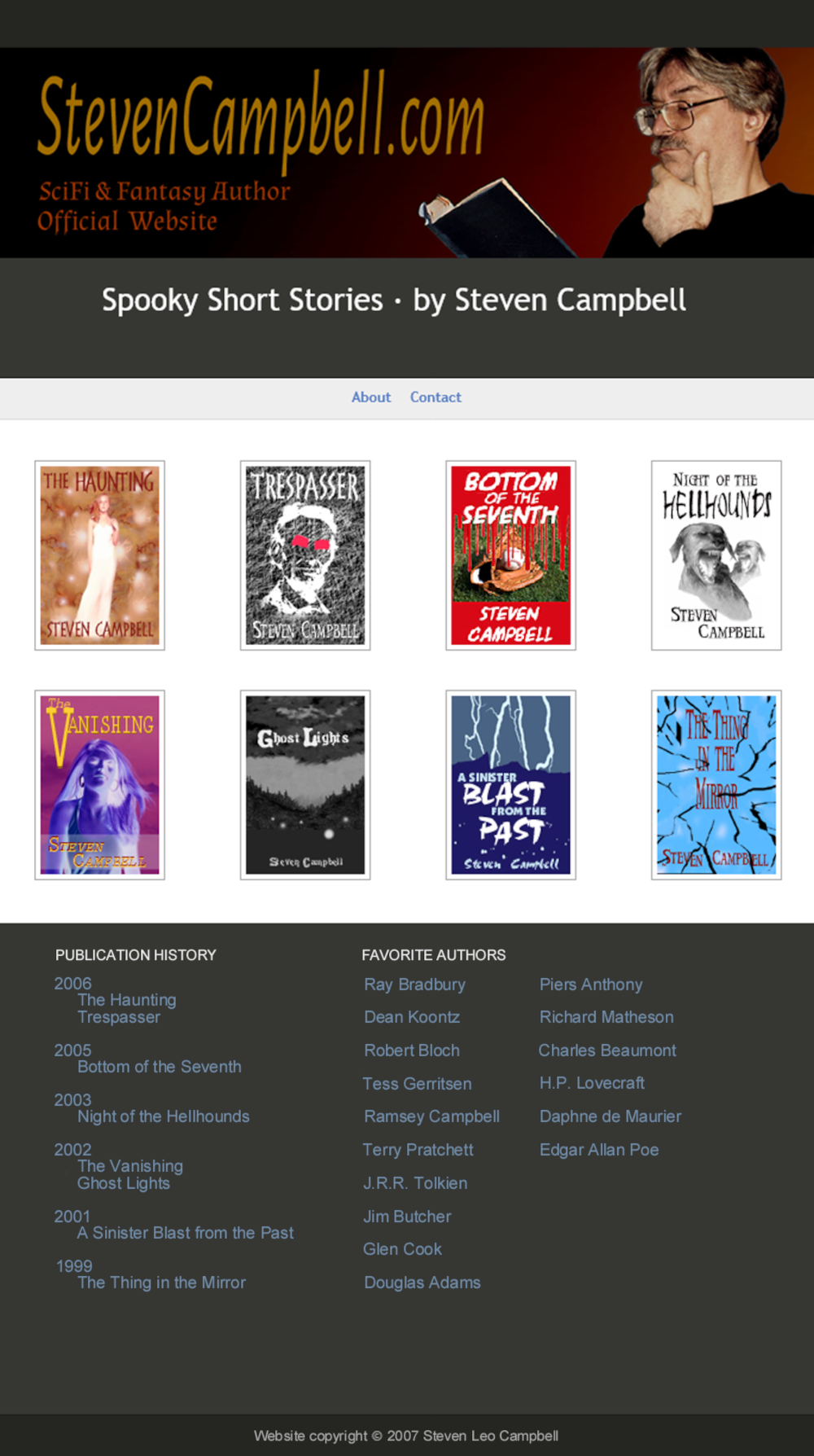Viewport: 814px width, 1456px height.
Task: Visit the H.P. Lovecraft link
Action: point(592,1083)
